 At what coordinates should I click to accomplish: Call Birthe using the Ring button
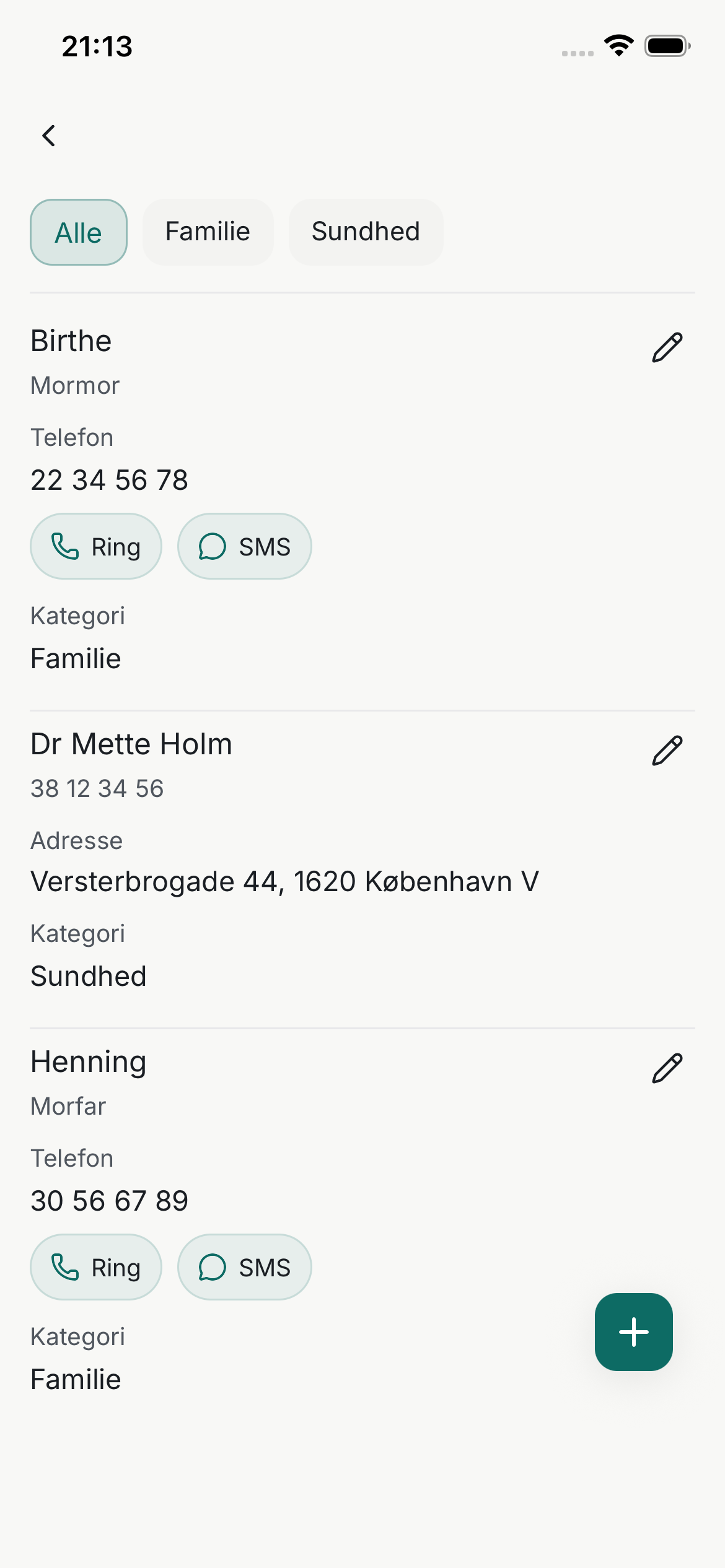click(x=96, y=546)
